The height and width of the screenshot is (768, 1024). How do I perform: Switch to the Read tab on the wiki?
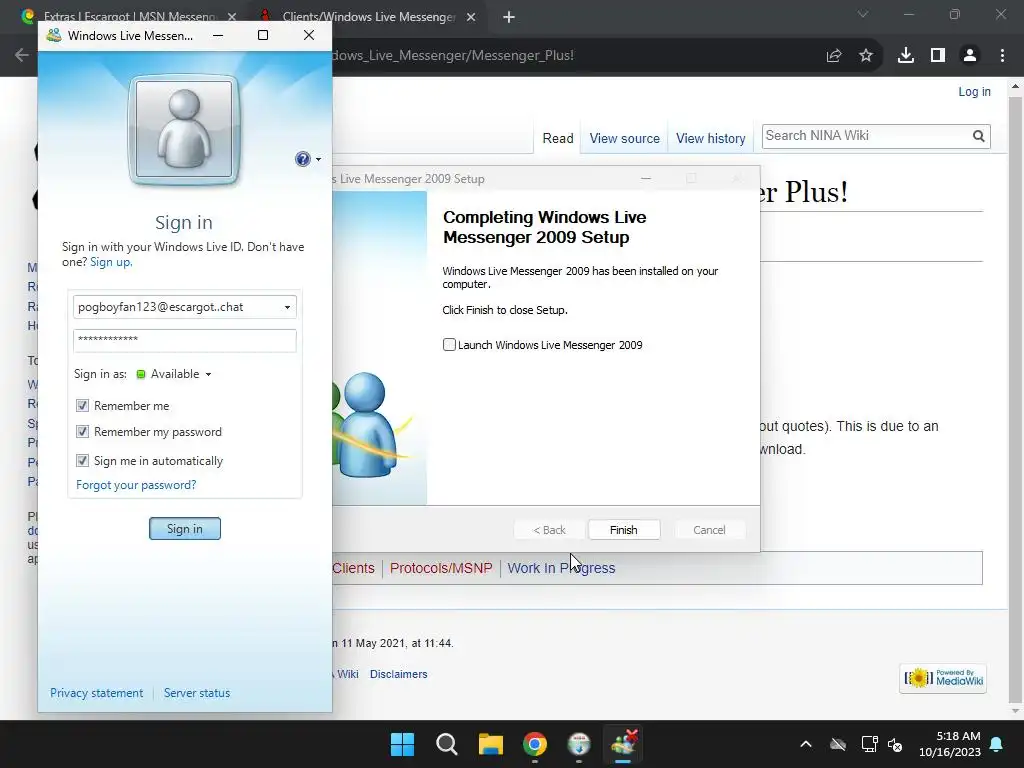pos(558,138)
